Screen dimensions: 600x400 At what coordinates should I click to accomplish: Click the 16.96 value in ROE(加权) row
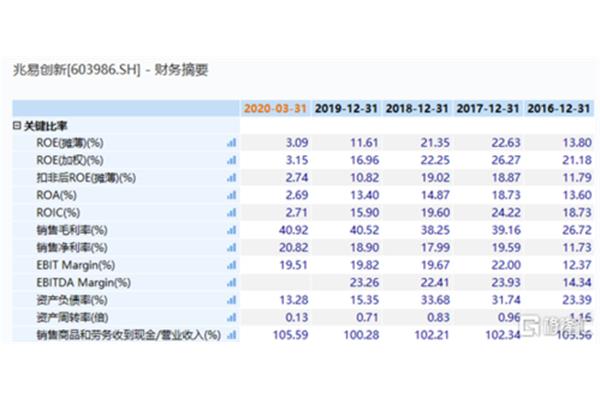click(365, 160)
